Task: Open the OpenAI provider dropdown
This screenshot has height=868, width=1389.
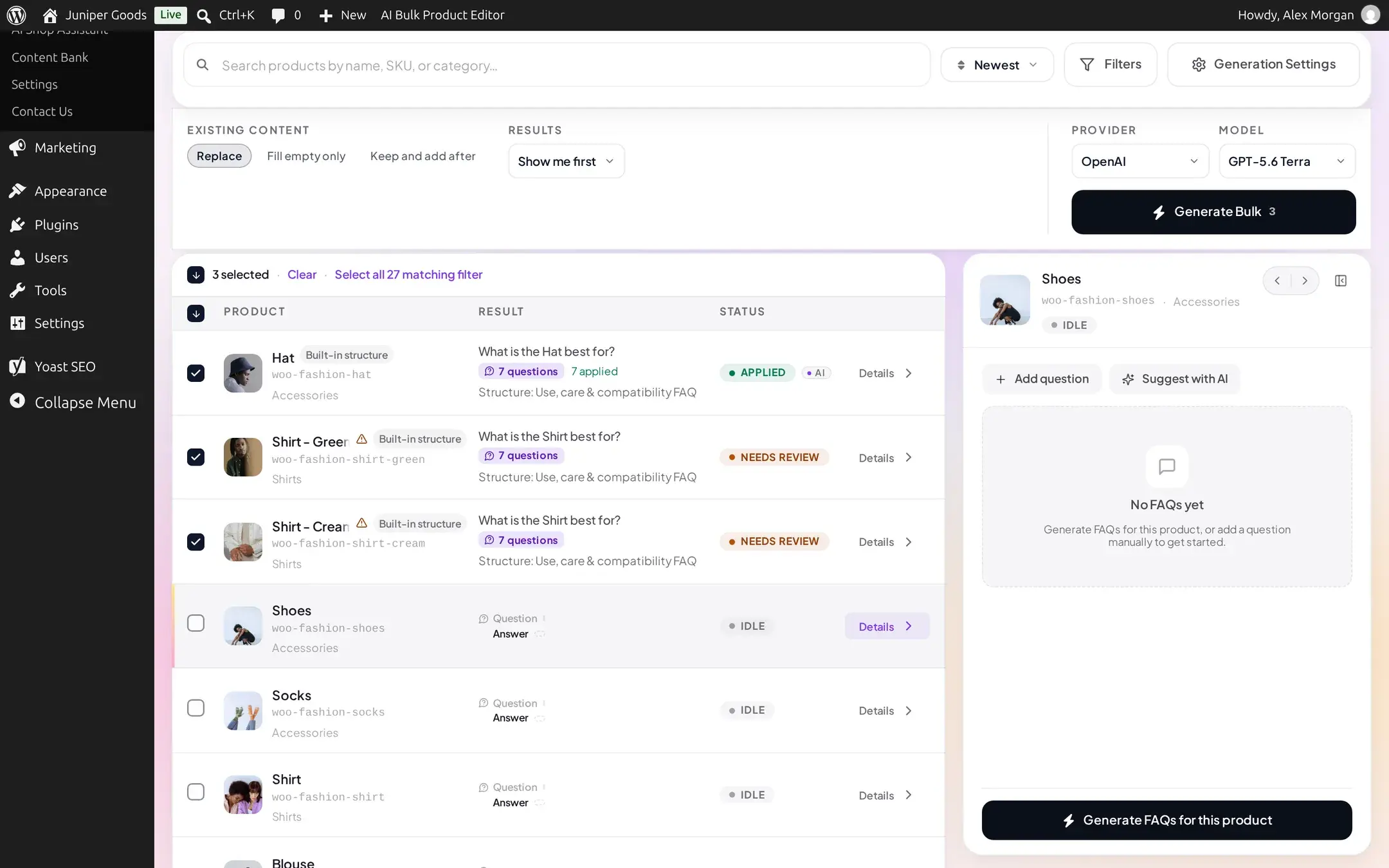Action: coord(1139,161)
